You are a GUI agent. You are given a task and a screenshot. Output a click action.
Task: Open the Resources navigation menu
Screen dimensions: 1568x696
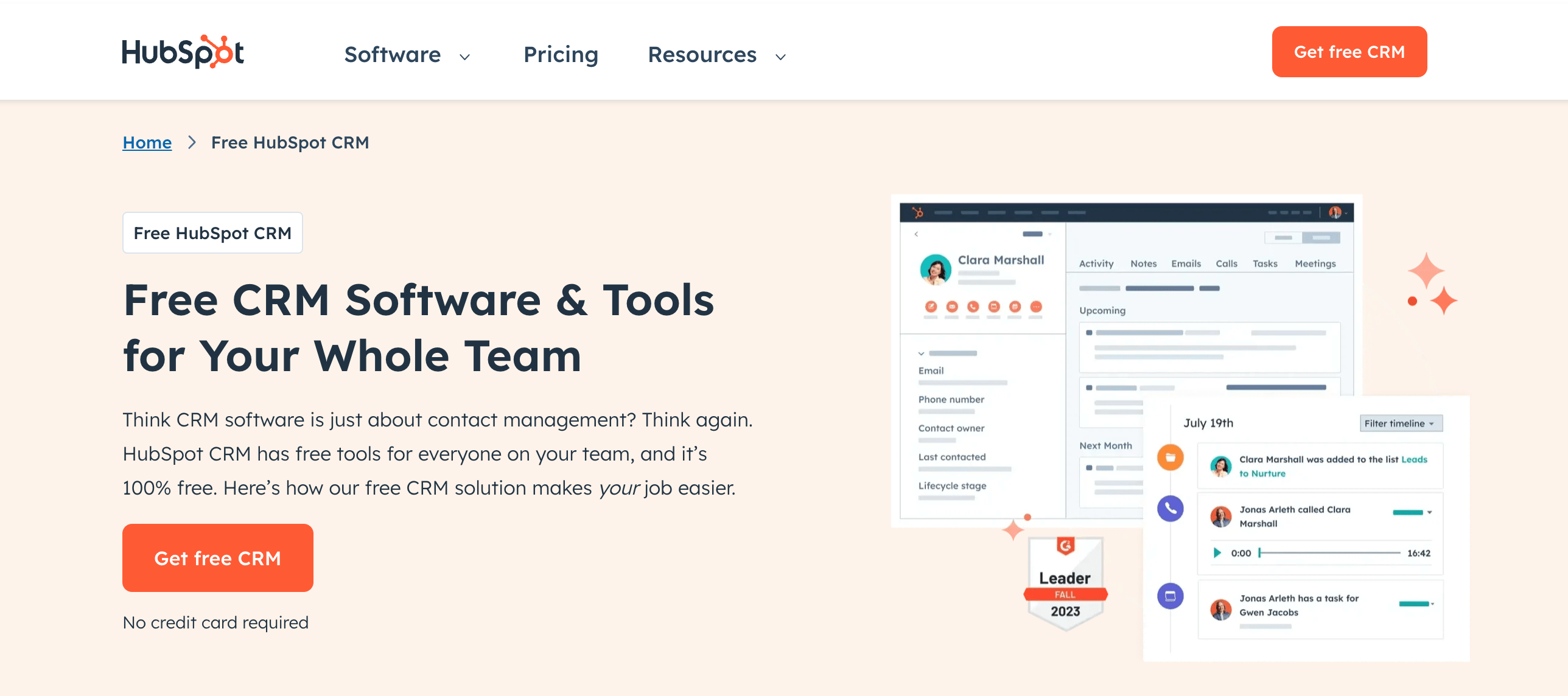(702, 55)
